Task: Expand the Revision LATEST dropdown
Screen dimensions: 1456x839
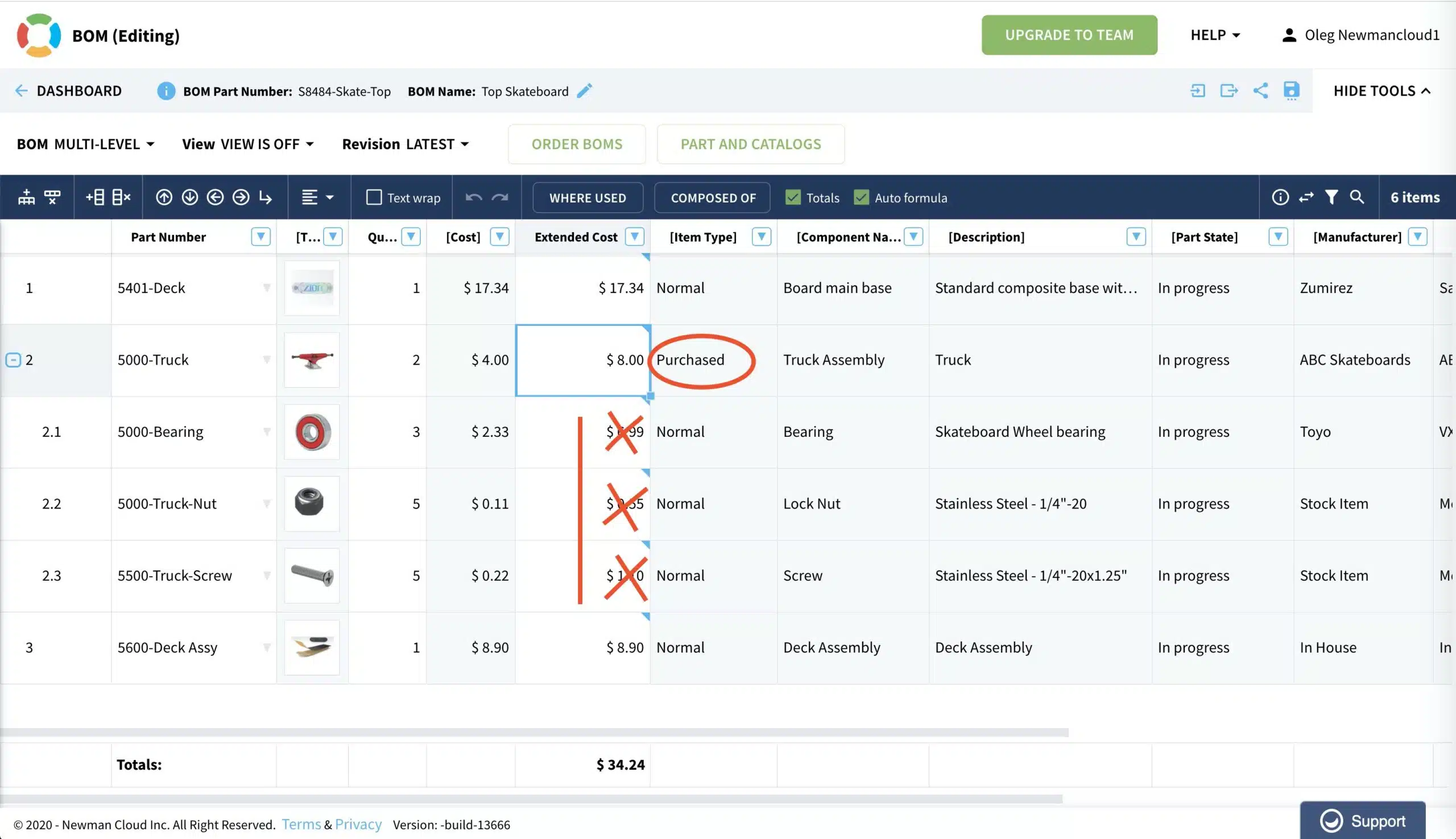Action: click(x=406, y=144)
